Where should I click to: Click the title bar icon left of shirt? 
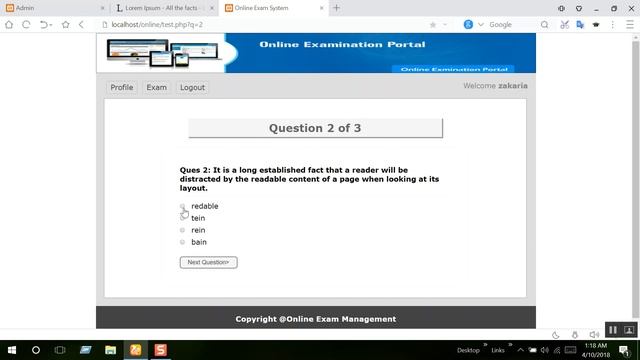(562, 8)
